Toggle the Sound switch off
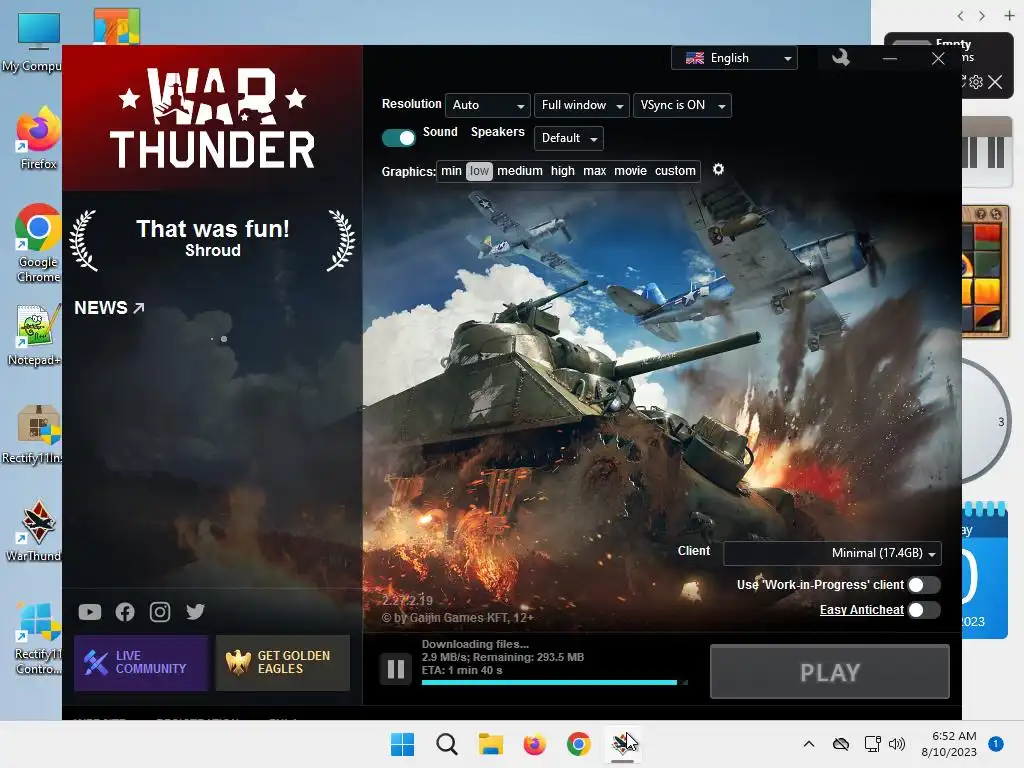The image size is (1024, 768). pos(398,138)
